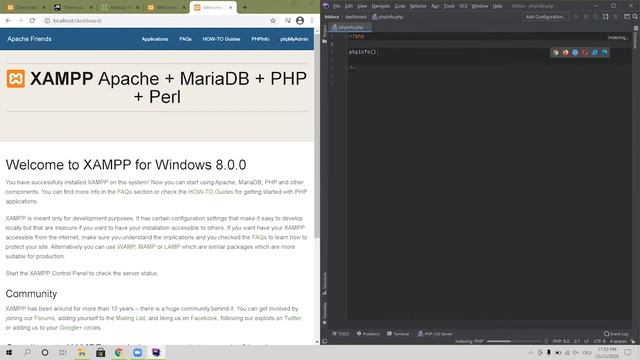Bookmark this page with the star icon
This screenshot has height=360, width=640.
tap(273, 20)
